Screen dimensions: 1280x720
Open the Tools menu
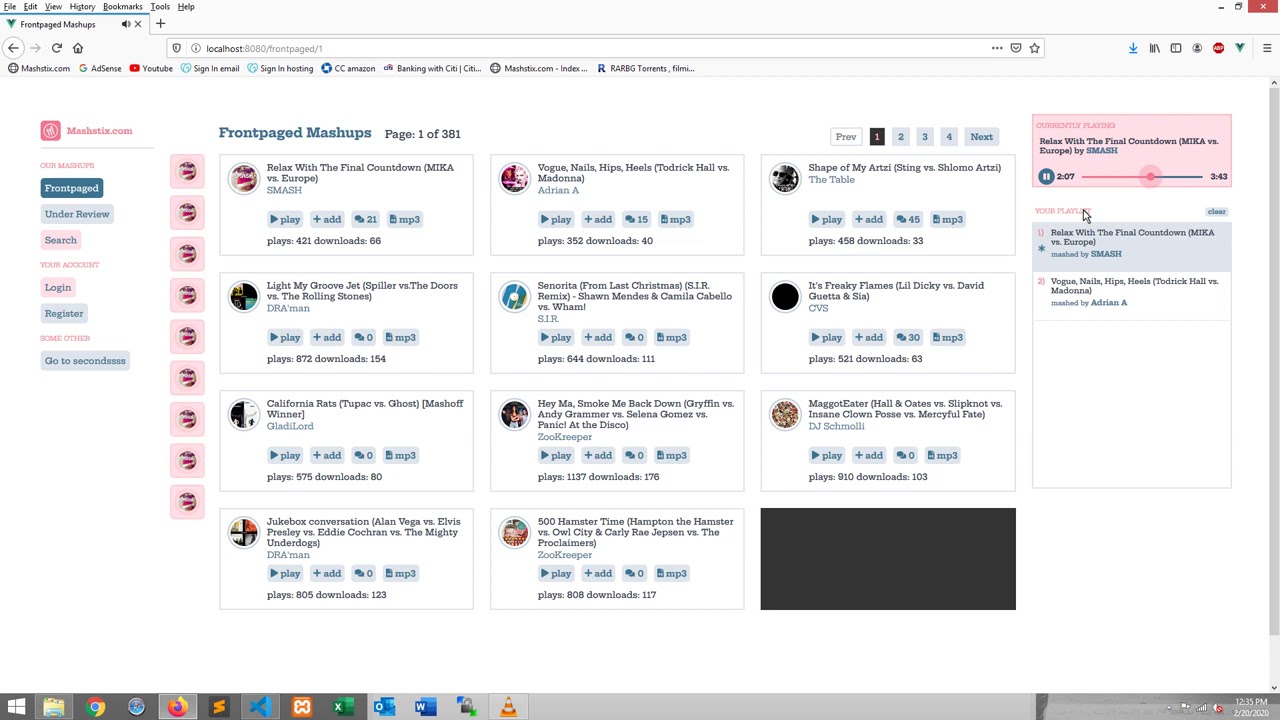pos(160,6)
